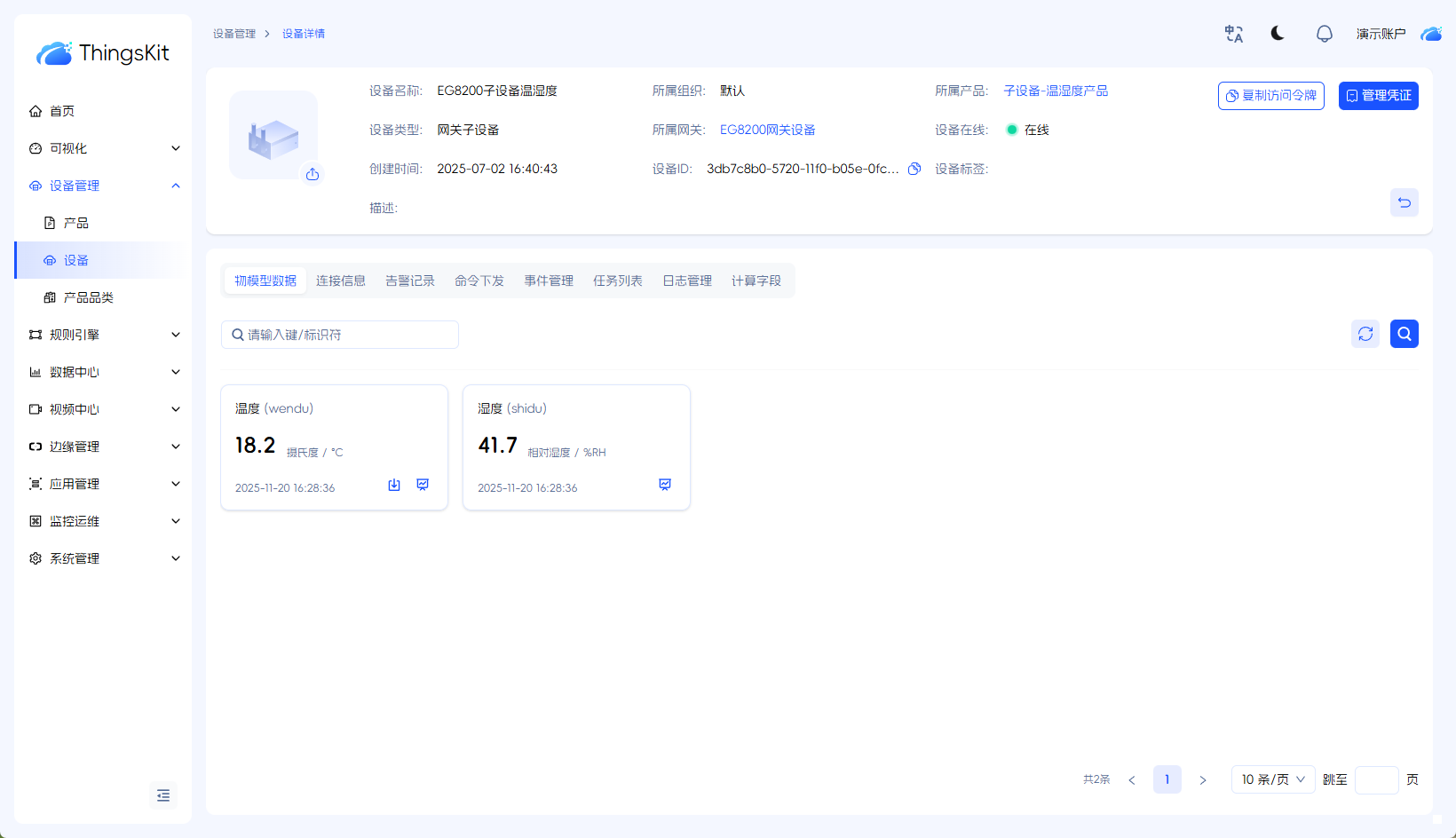Refresh the thing model data
The width and height of the screenshot is (1456, 838).
point(1365,334)
